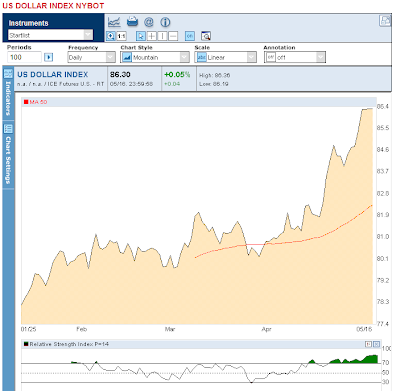The width and height of the screenshot is (400, 391).
Task: Open the Frequency Daily dropdown
Action: tap(92, 57)
